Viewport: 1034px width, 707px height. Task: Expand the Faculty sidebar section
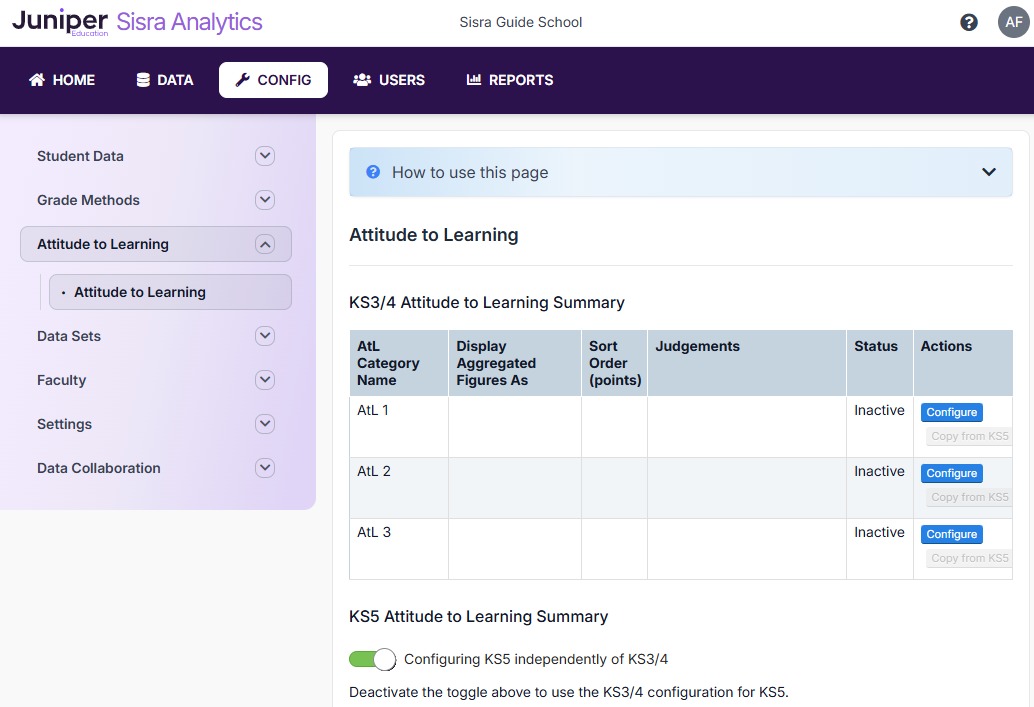264,380
